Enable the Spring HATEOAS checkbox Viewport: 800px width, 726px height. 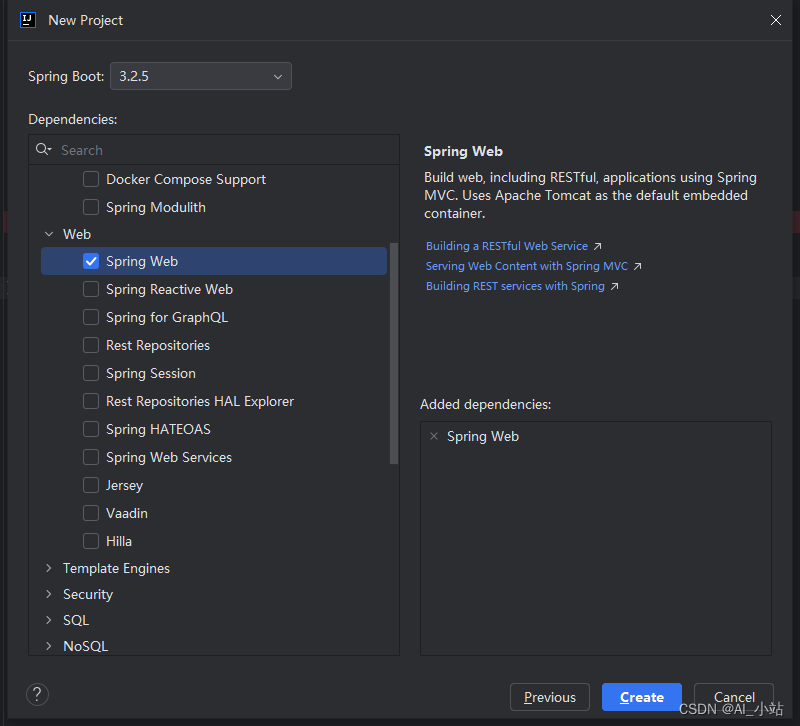click(91, 430)
